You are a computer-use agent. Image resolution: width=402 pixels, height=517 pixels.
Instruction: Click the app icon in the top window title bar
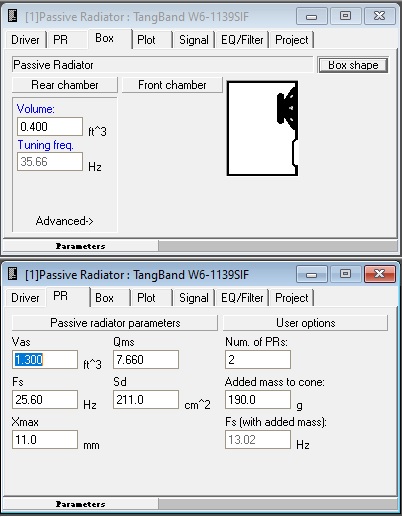[13, 16]
